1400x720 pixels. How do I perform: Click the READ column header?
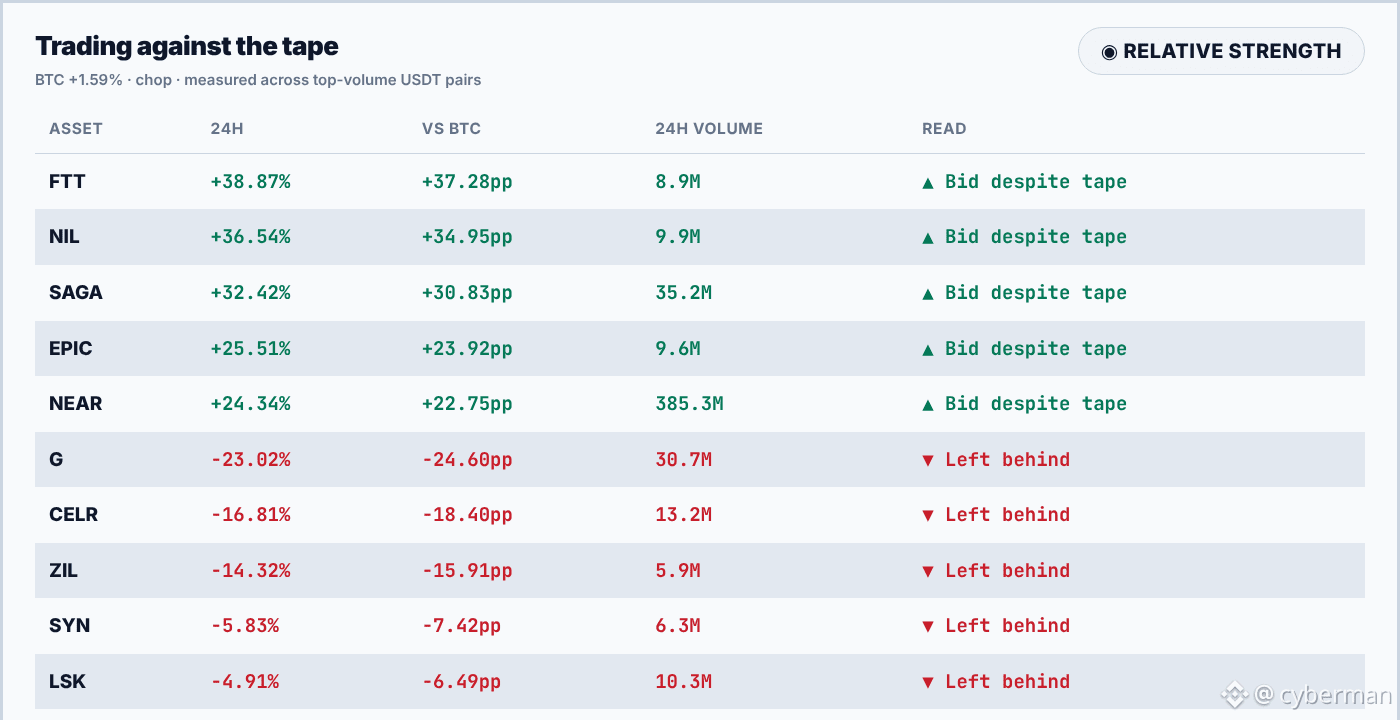point(944,129)
